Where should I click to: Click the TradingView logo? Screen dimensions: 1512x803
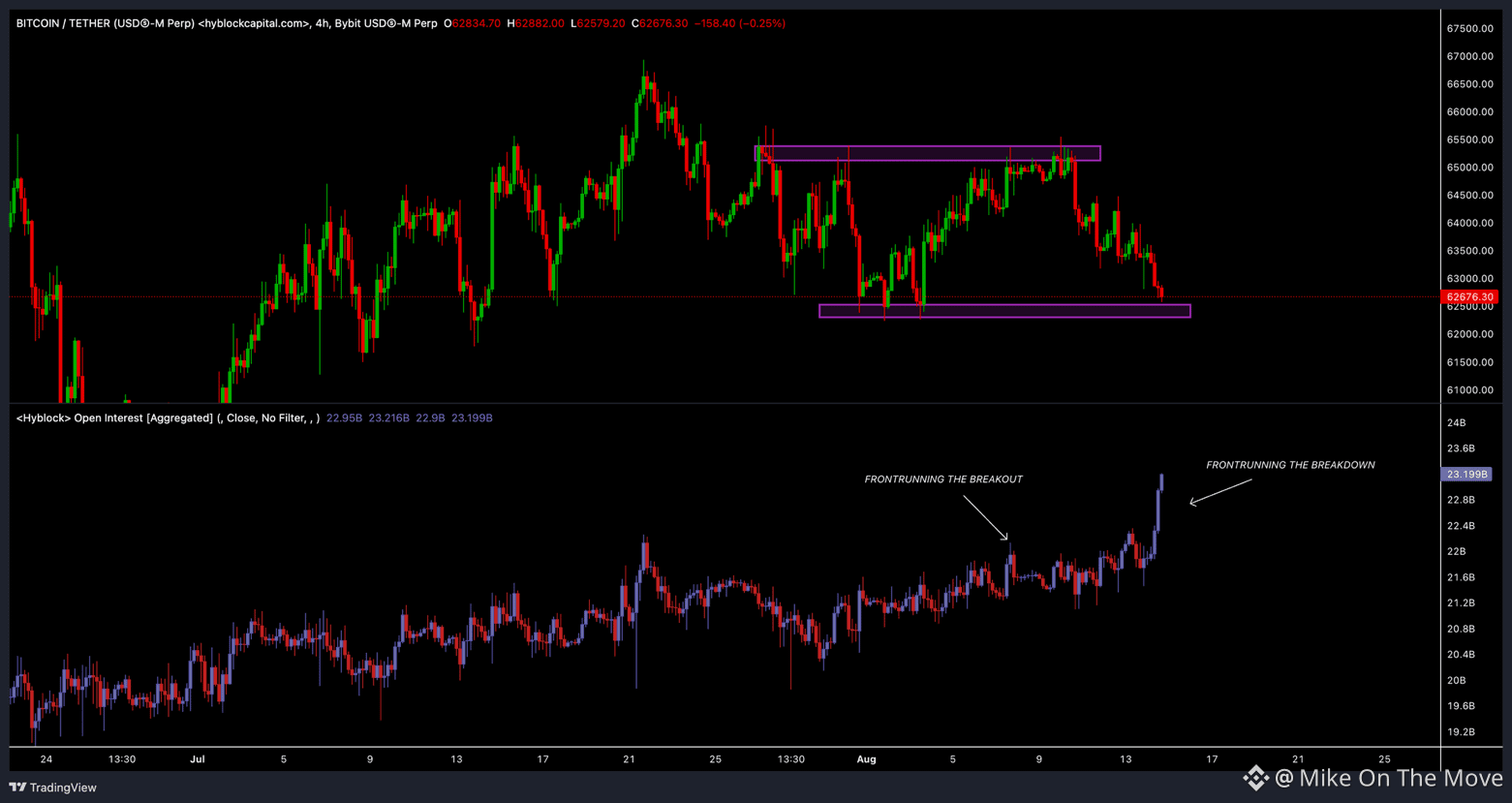point(53,788)
